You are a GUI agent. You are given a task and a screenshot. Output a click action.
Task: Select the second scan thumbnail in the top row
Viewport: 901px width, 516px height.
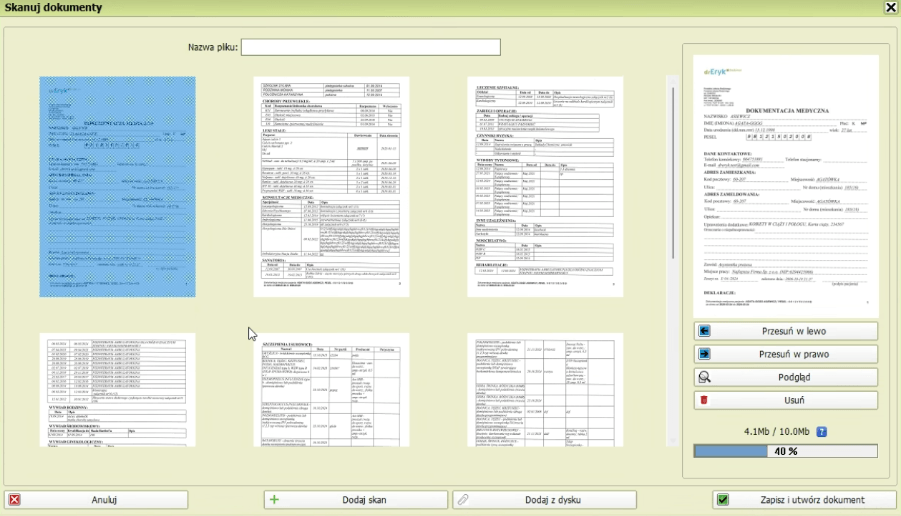pos(331,186)
